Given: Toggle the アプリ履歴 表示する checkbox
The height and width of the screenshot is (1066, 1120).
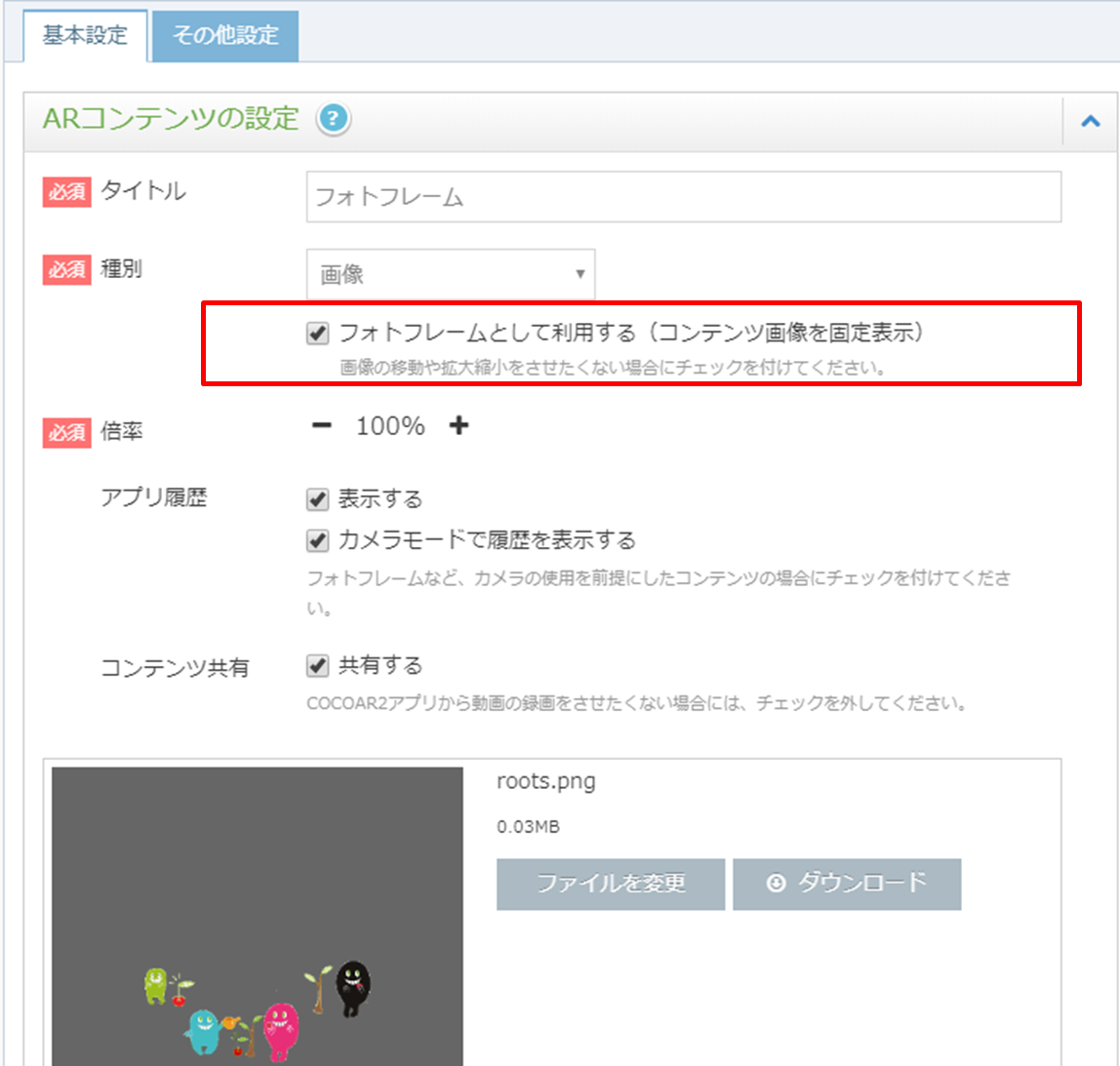Looking at the screenshot, I should pos(318,499).
